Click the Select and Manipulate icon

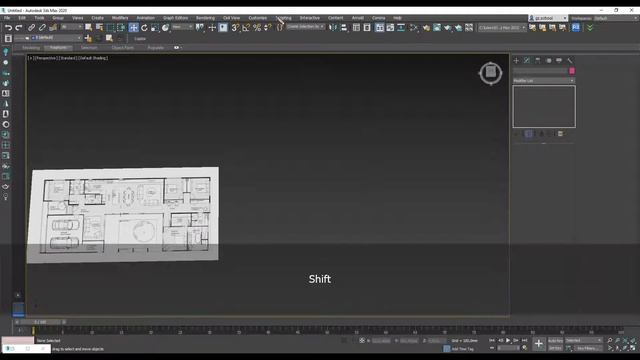(212, 28)
